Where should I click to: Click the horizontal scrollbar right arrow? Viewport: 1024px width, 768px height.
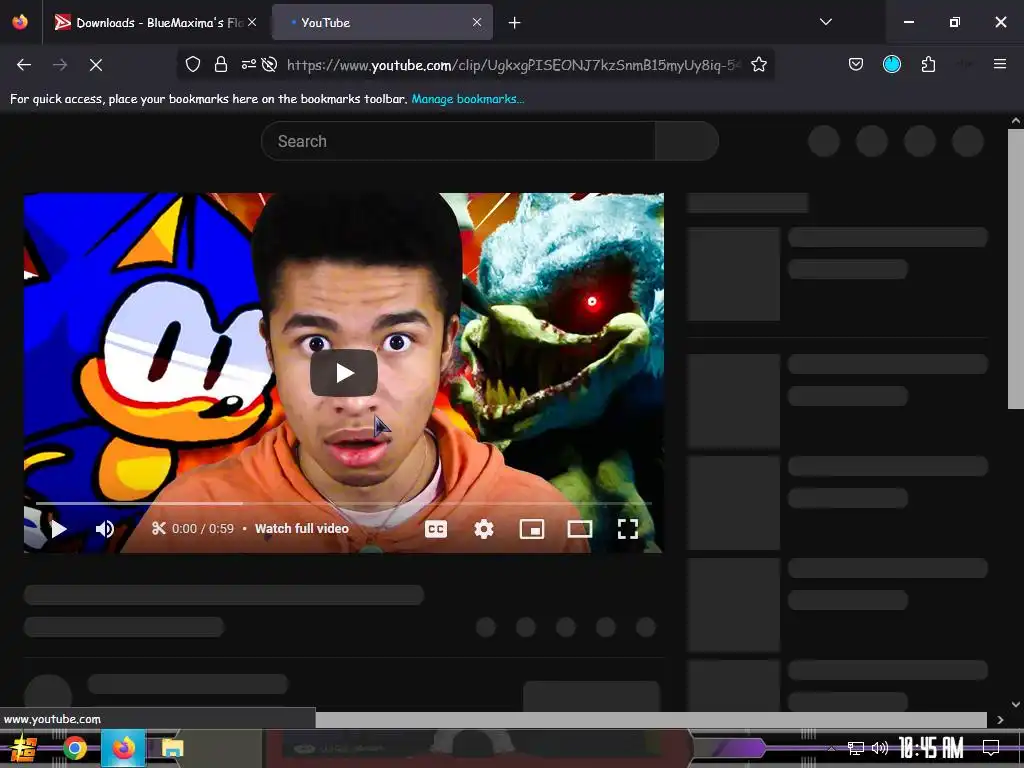coord(1000,720)
